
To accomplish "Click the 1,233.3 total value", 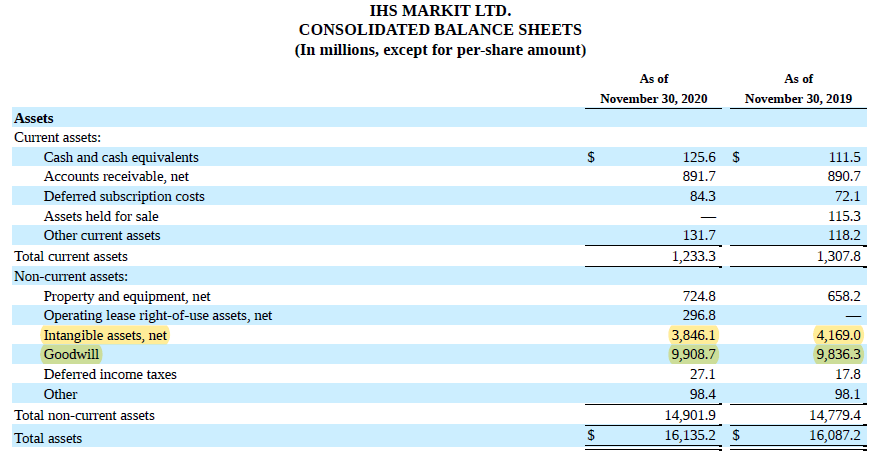I will coord(694,257).
